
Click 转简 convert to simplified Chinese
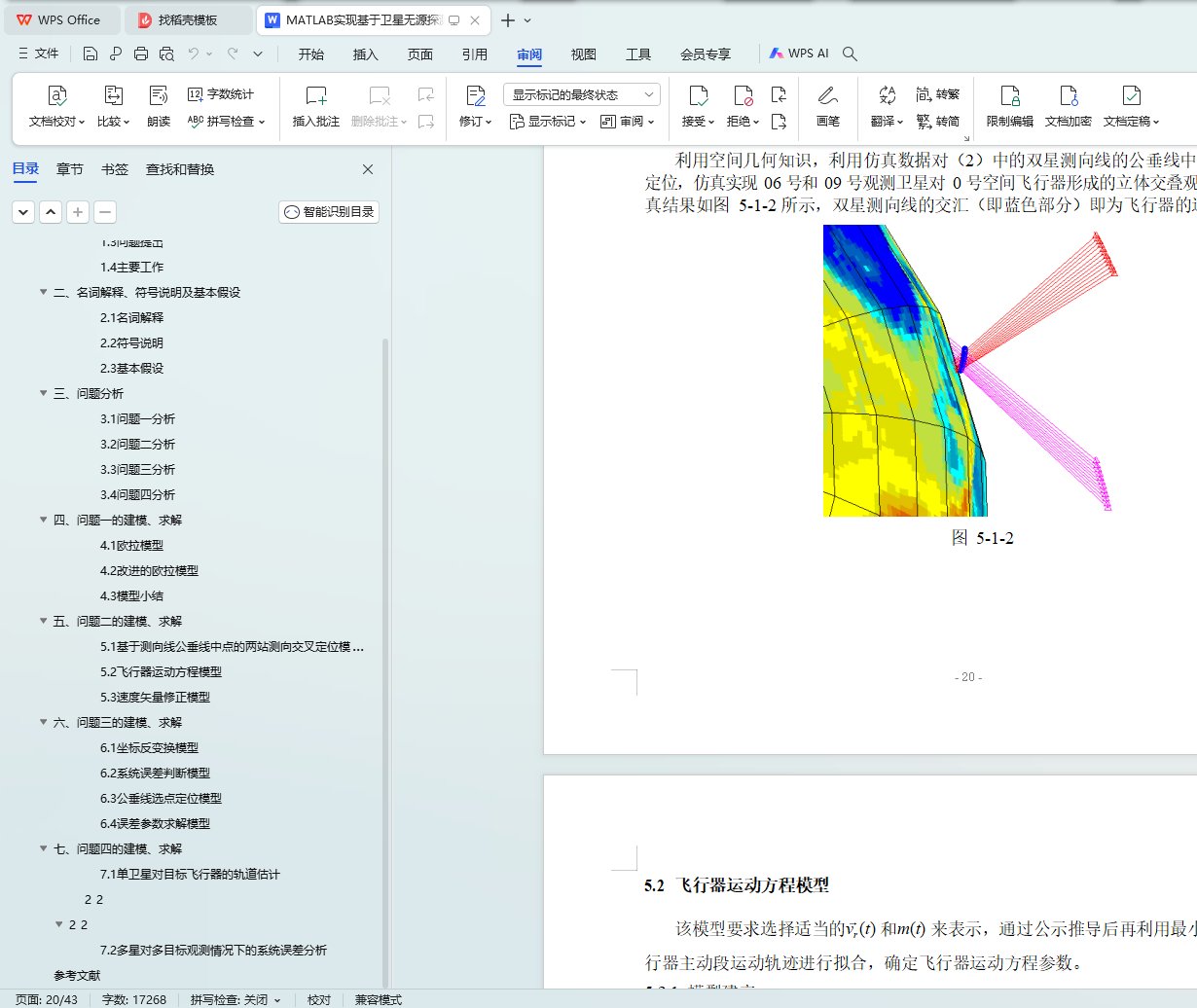tap(937, 122)
